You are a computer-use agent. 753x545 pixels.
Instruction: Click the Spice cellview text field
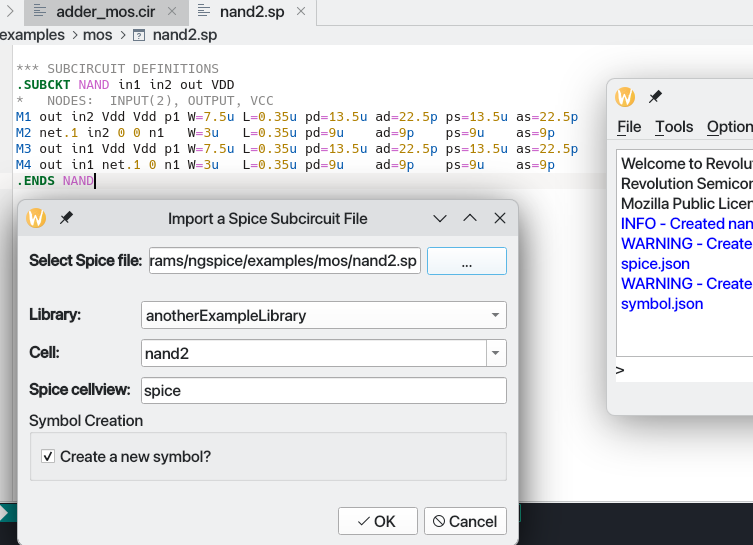(324, 390)
